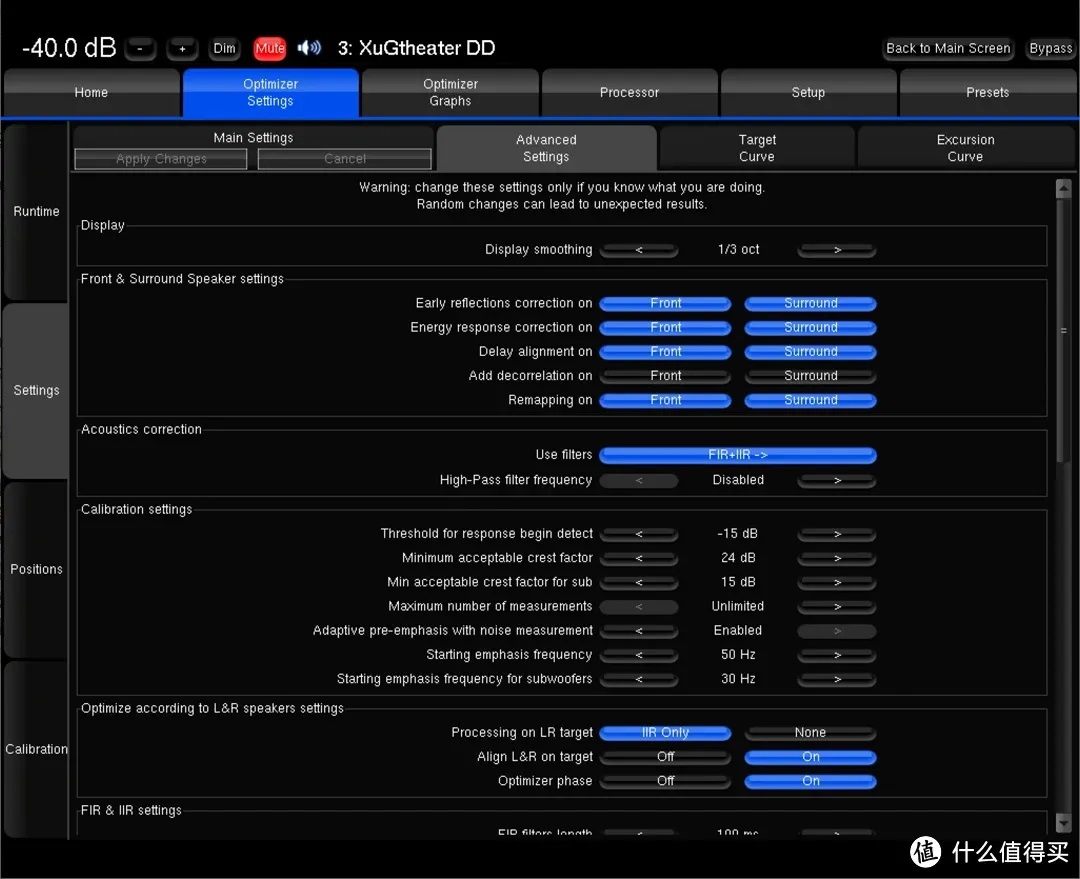Screen dimensions: 1080x879
Task: Increase High-Pass filter frequency with right arrow
Action: (x=837, y=480)
